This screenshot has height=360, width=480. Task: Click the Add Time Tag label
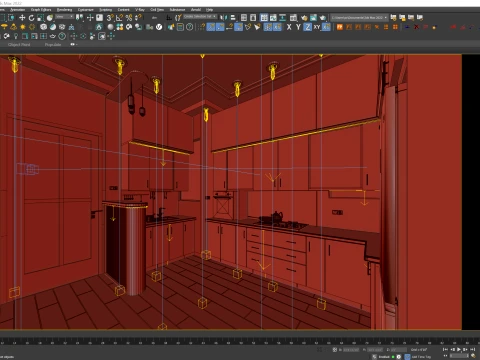click(421, 357)
